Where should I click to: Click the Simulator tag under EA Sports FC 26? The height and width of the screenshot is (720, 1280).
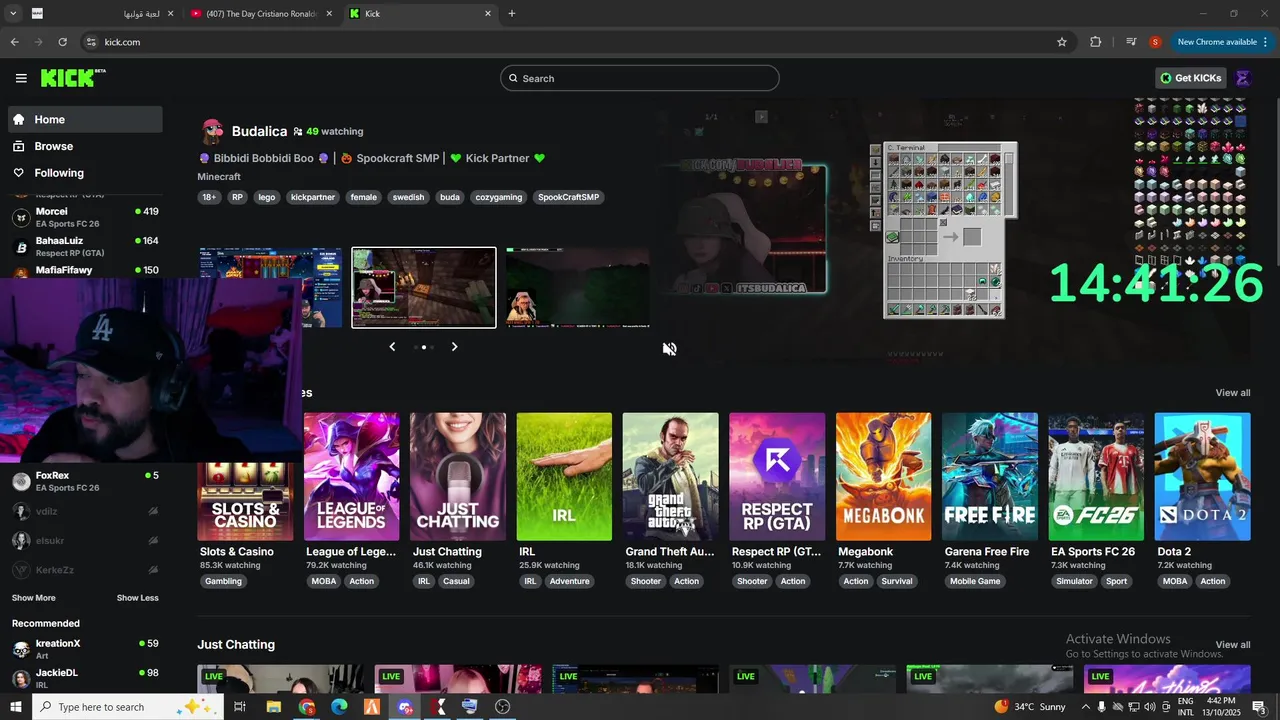pyautogui.click(x=1075, y=581)
